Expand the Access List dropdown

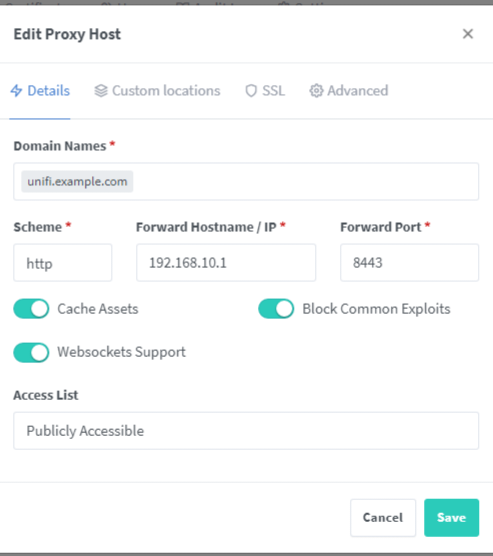(x=246, y=431)
